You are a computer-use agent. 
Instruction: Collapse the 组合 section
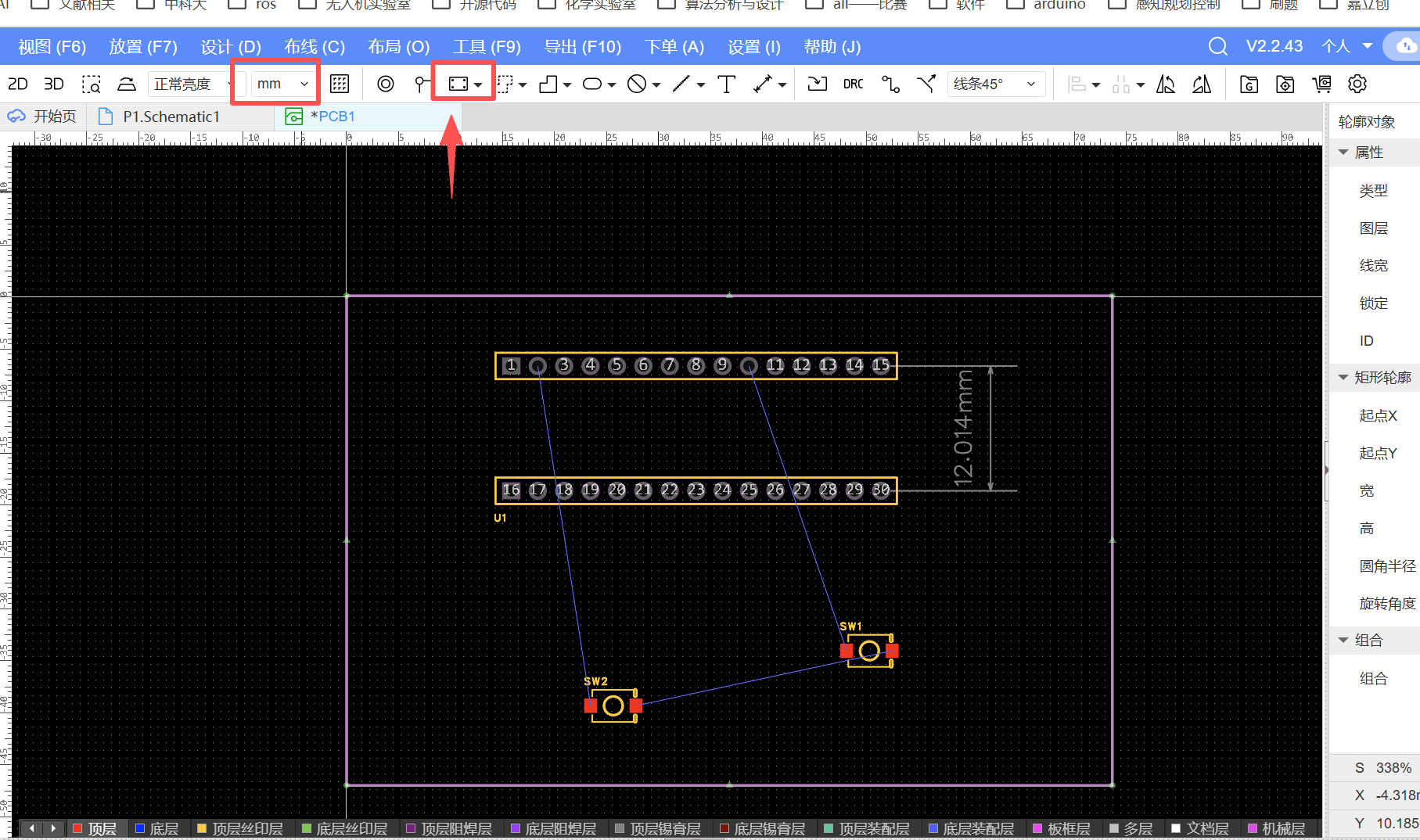click(1343, 641)
